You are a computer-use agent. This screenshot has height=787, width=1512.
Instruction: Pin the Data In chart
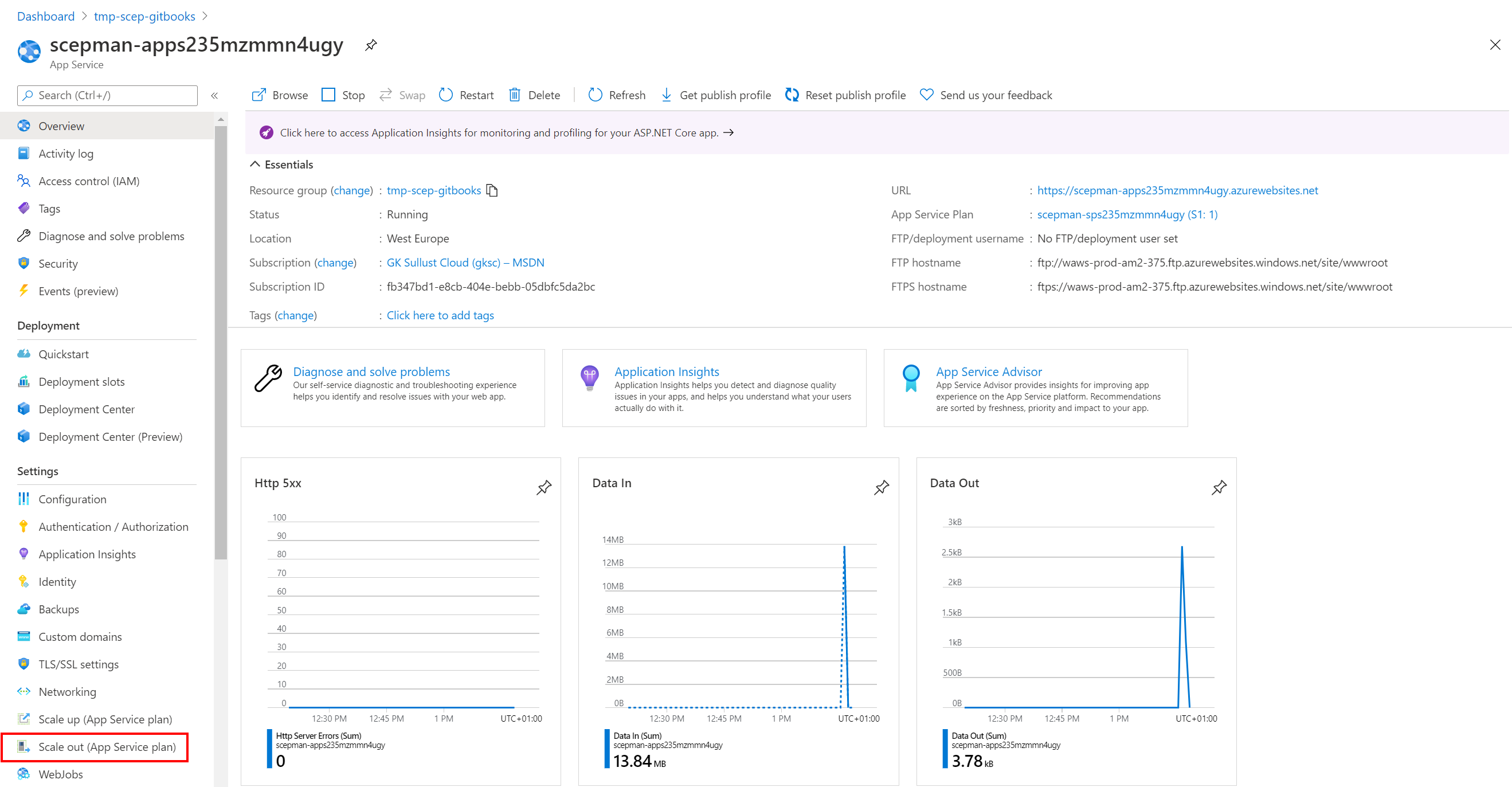[x=881, y=487]
